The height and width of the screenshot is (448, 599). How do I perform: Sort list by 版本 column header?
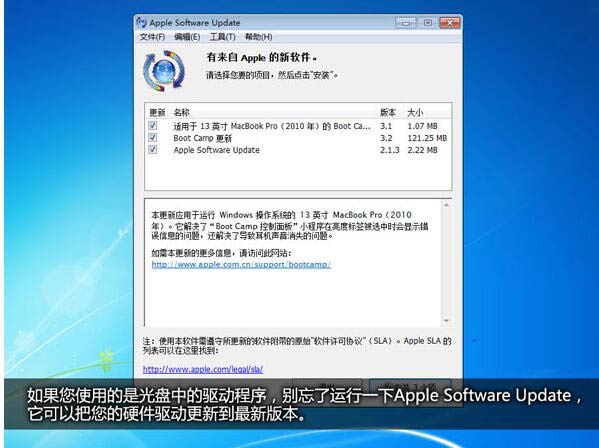[x=388, y=113]
